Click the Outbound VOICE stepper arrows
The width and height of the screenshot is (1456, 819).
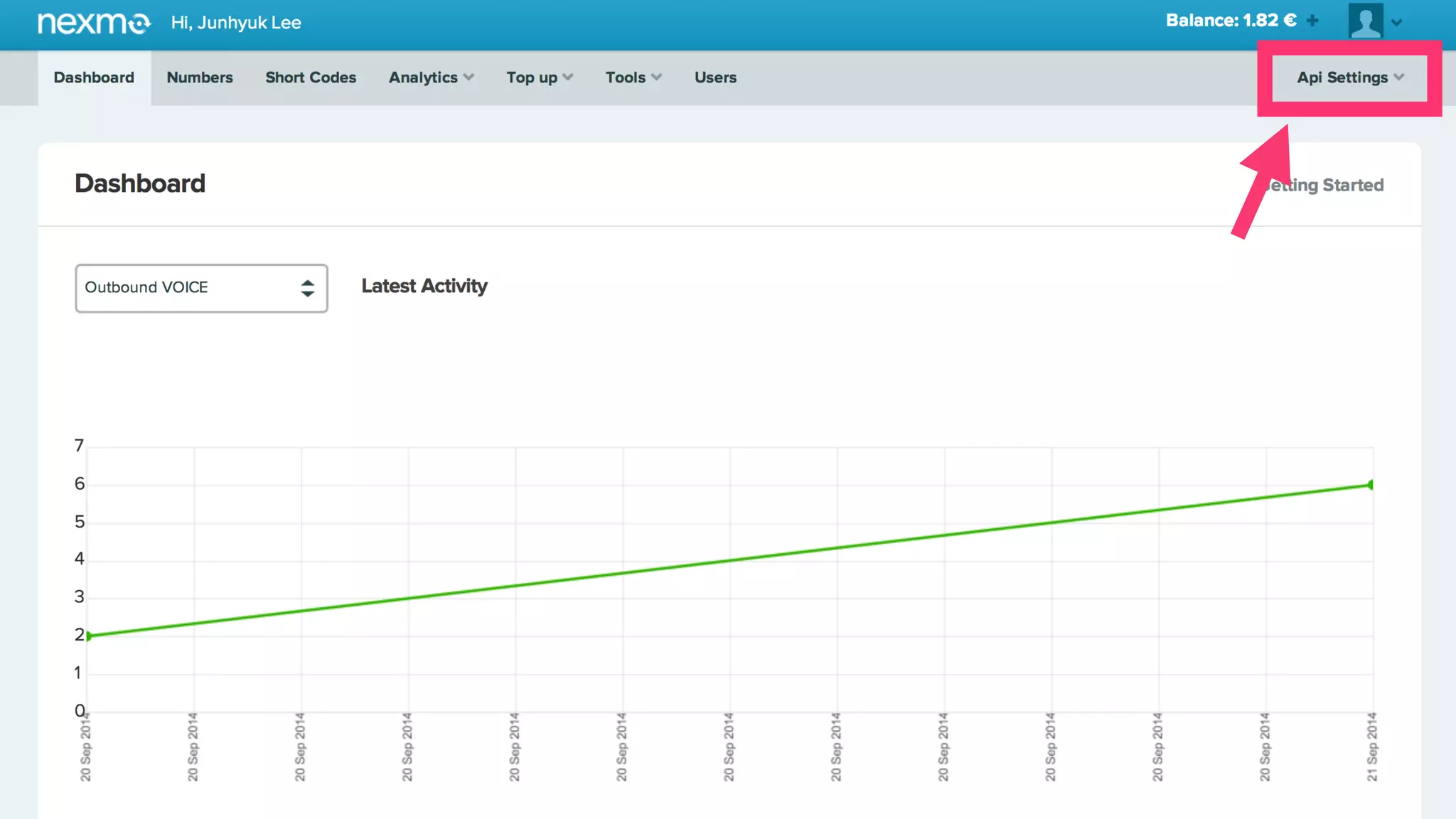coord(307,288)
